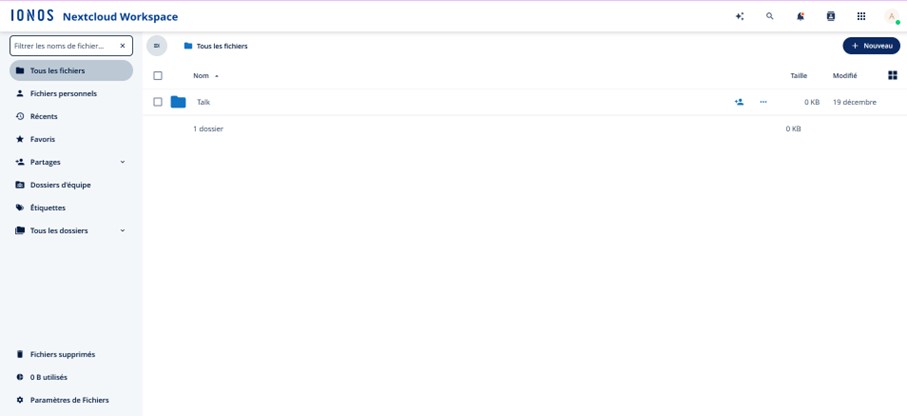The height and width of the screenshot is (416, 907).
Task: Open the apps grid menu
Action: coord(861,16)
